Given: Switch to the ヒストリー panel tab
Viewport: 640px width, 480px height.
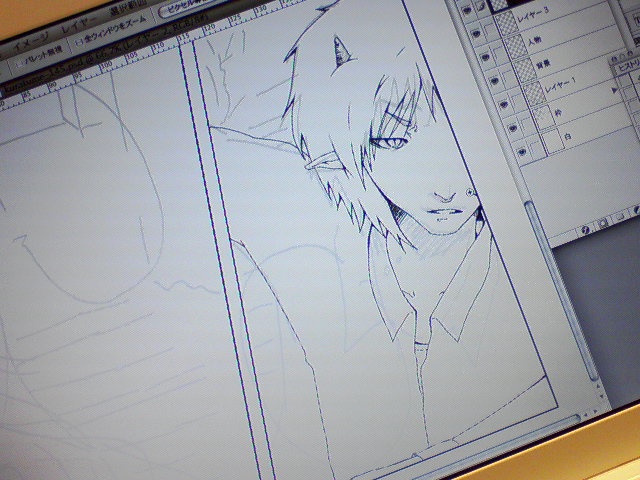Looking at the screenshot, I should click(629, 66).
